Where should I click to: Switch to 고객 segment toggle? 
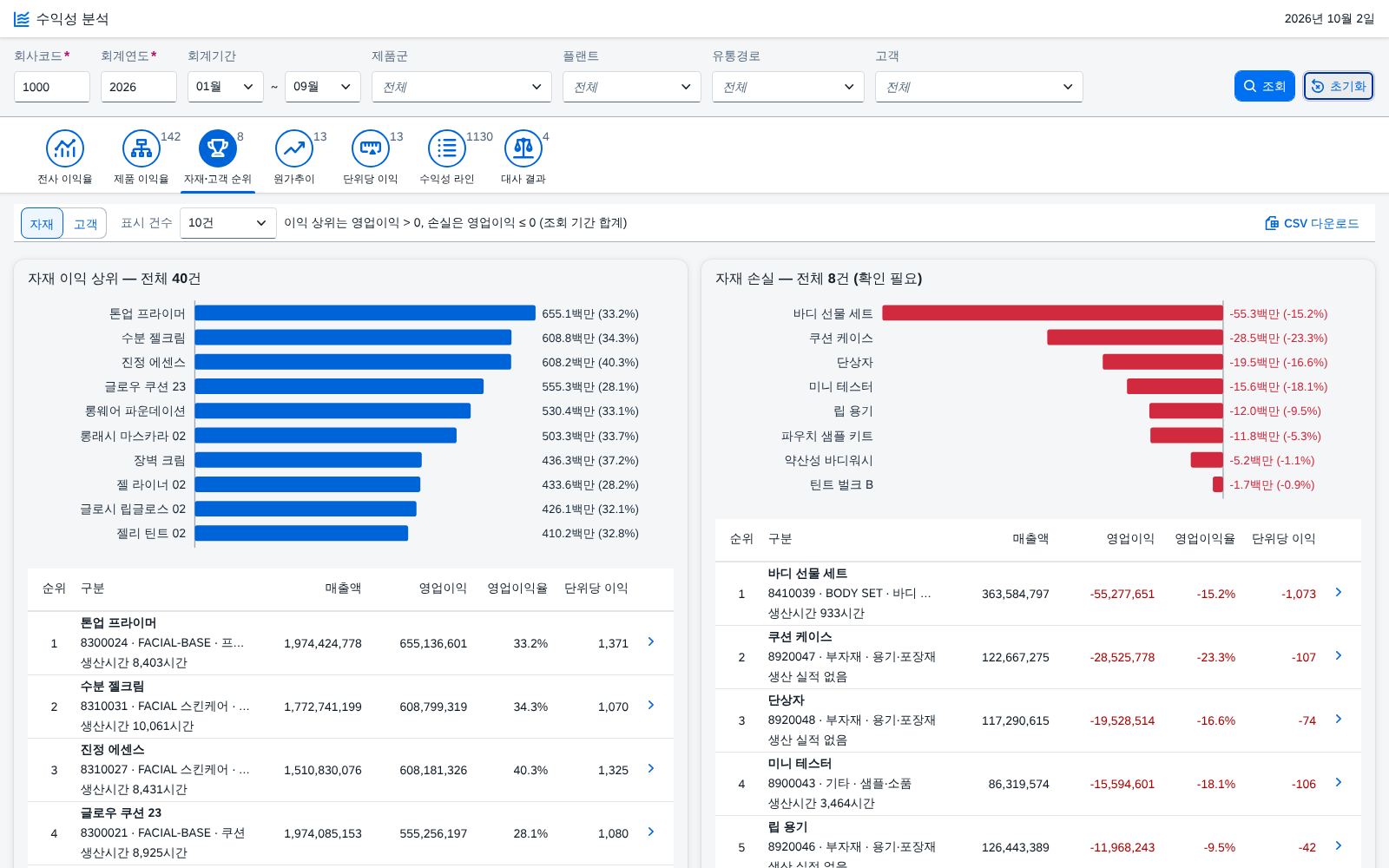85,223
